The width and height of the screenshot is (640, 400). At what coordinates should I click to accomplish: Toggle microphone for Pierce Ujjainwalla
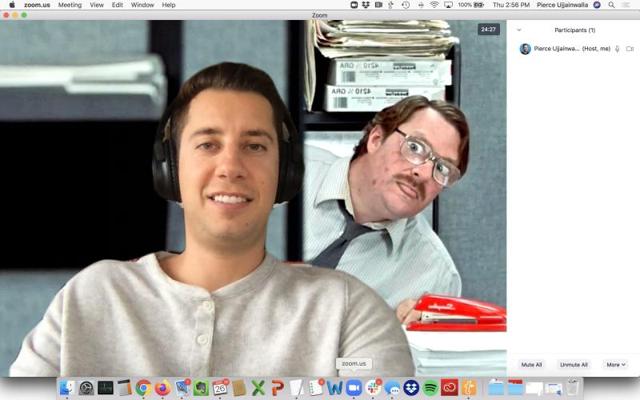coord(617,48)
